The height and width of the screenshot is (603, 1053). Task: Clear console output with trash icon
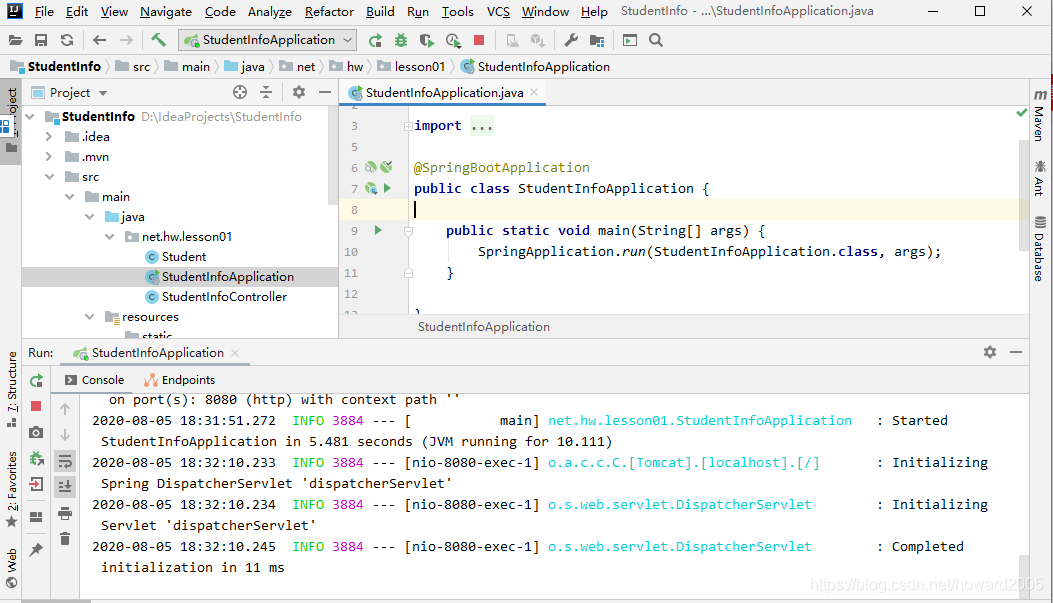pos(65,538)
